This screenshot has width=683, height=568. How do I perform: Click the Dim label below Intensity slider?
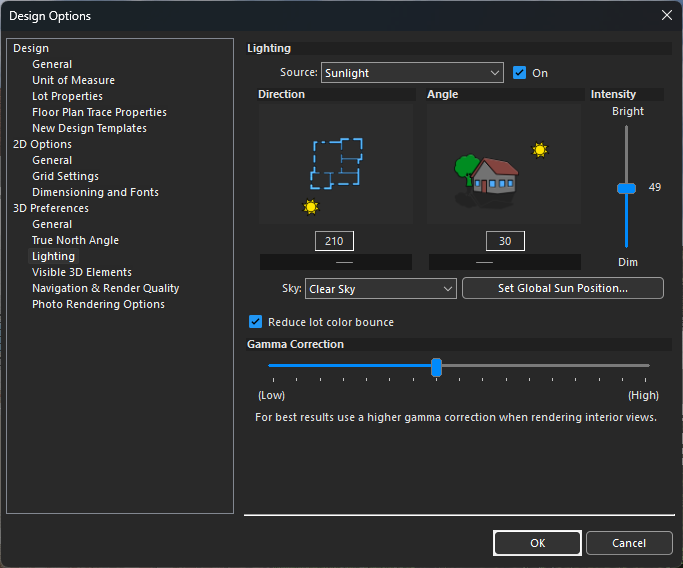(x=628, y=262)
